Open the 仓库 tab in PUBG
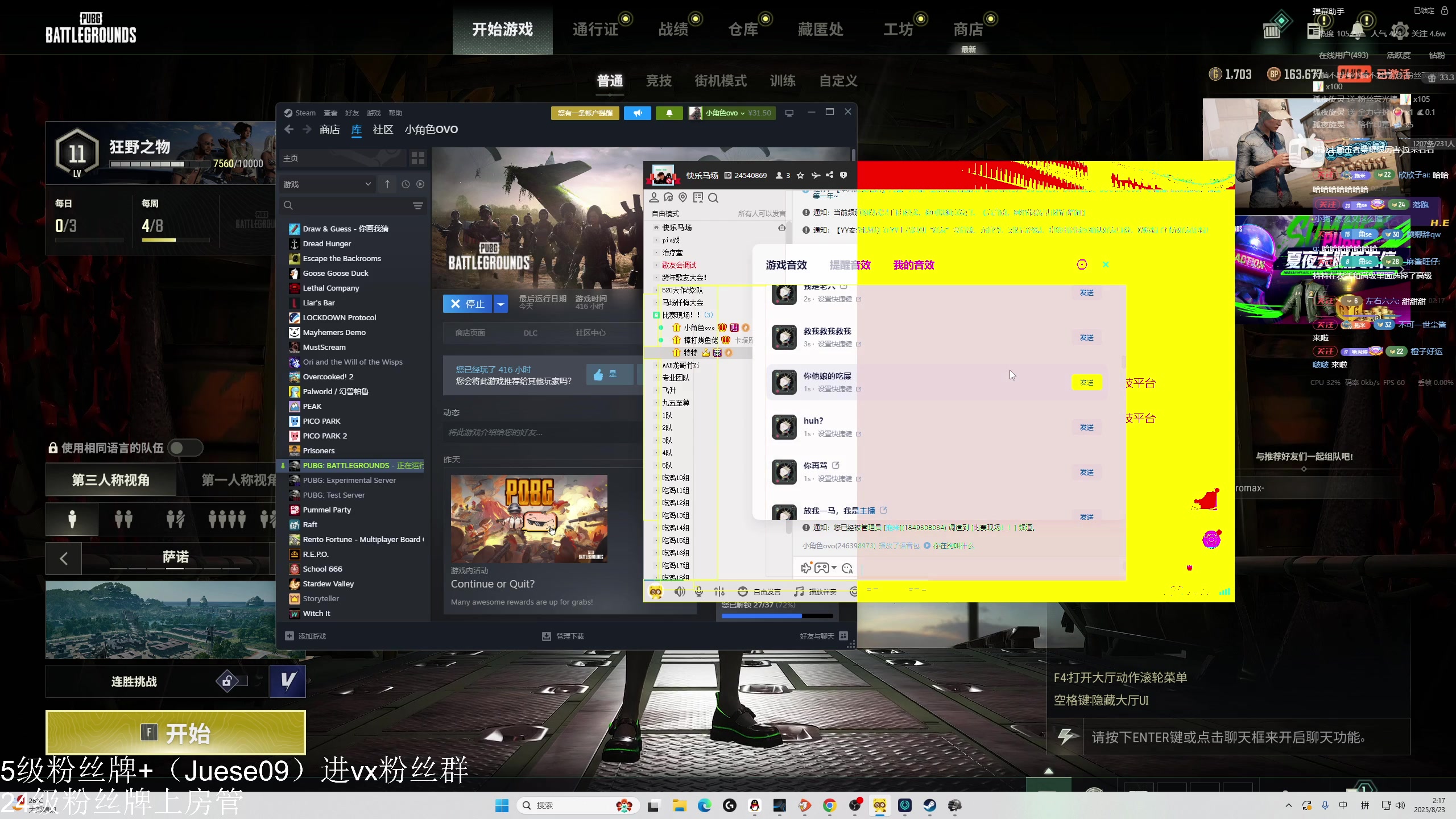The width and height of the screenshot is (1456, 819). click(x=743, y=30)
